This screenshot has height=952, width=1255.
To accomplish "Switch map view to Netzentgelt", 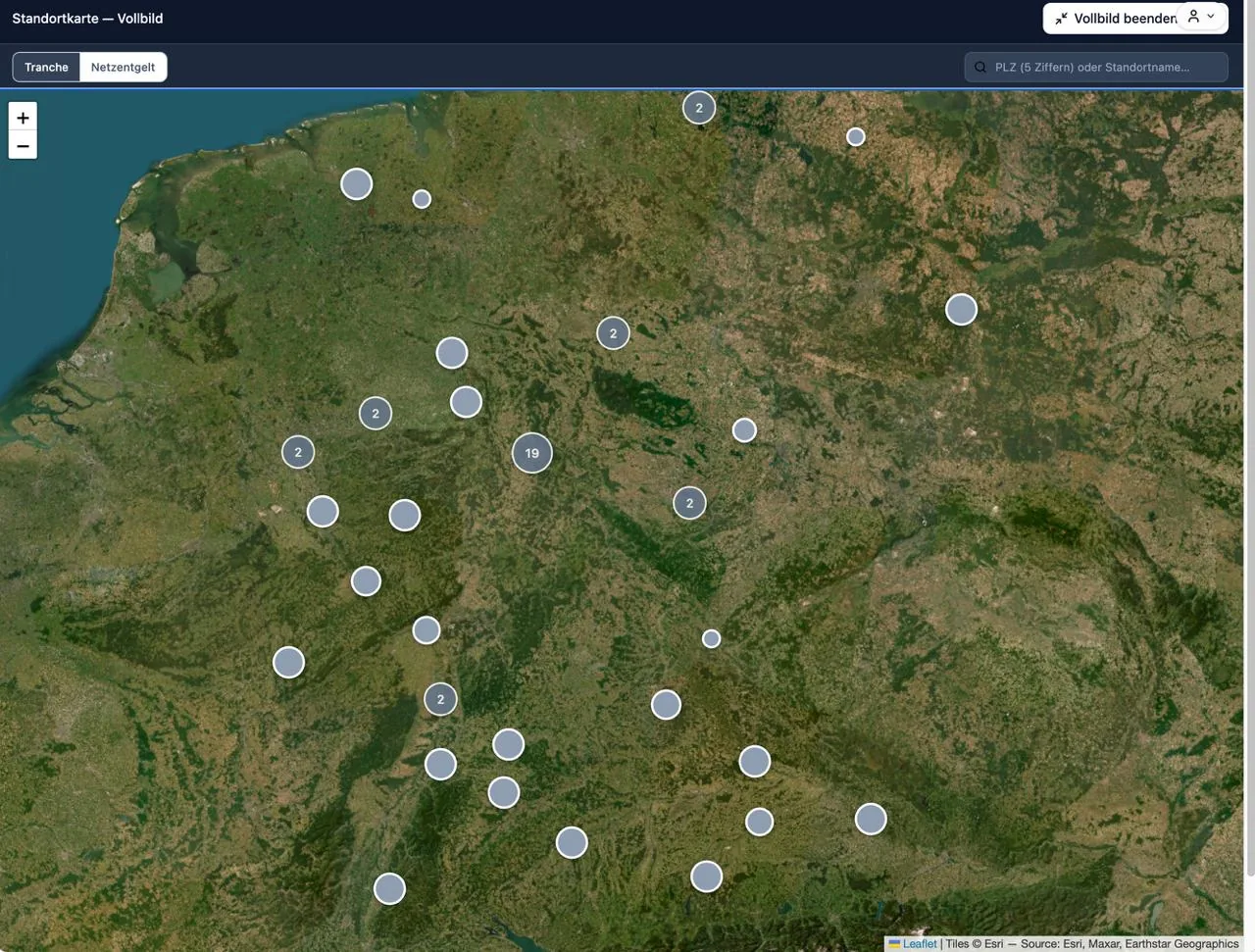I will click(x=123, y=67).
